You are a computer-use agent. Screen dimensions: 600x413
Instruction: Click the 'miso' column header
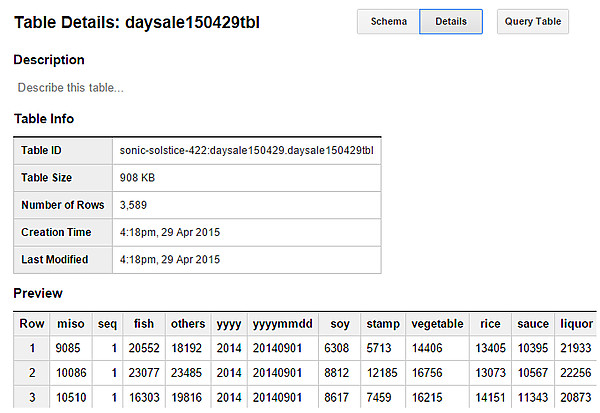71,324
